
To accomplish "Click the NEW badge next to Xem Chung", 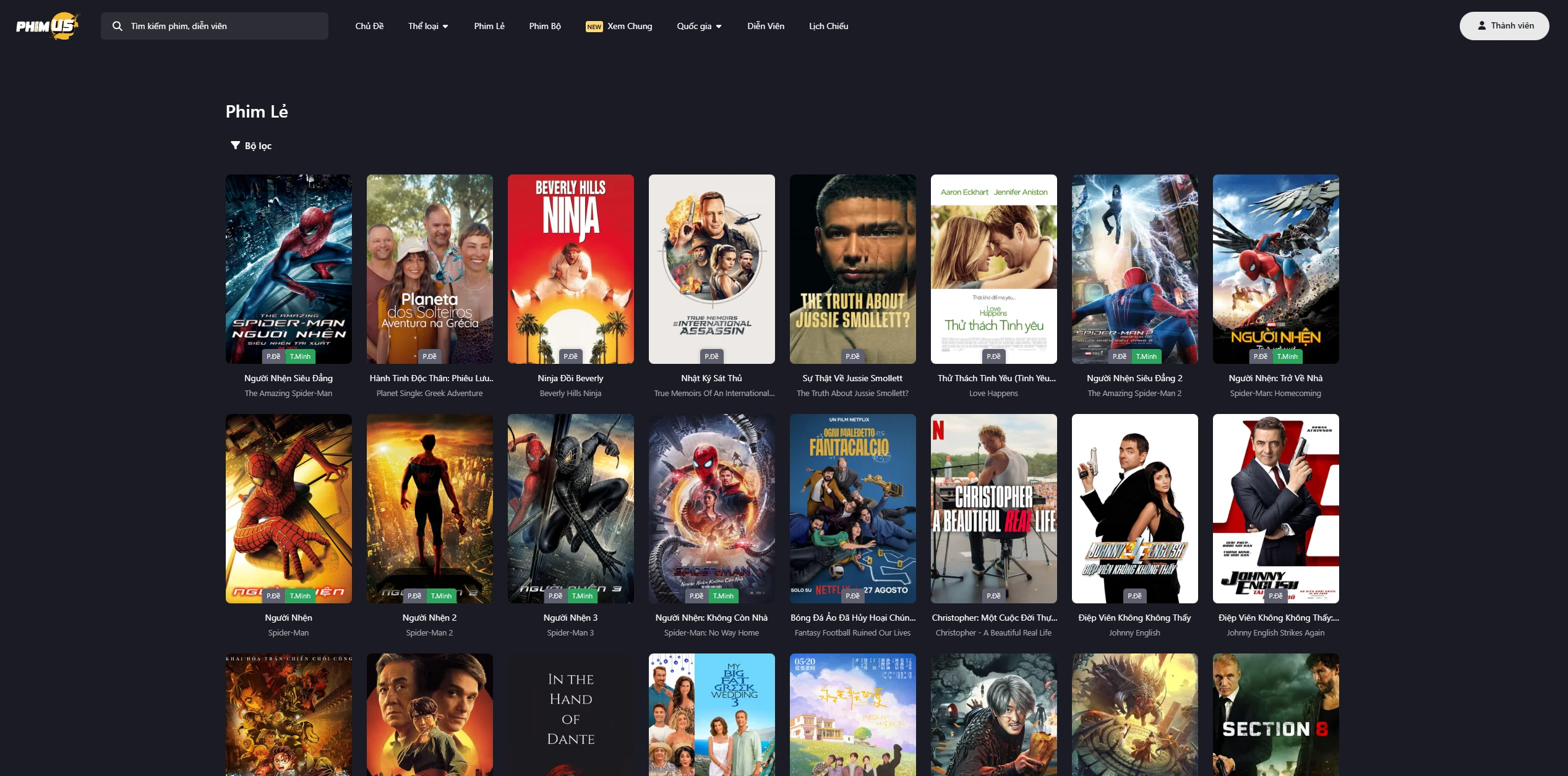I will tap(593, 27).
